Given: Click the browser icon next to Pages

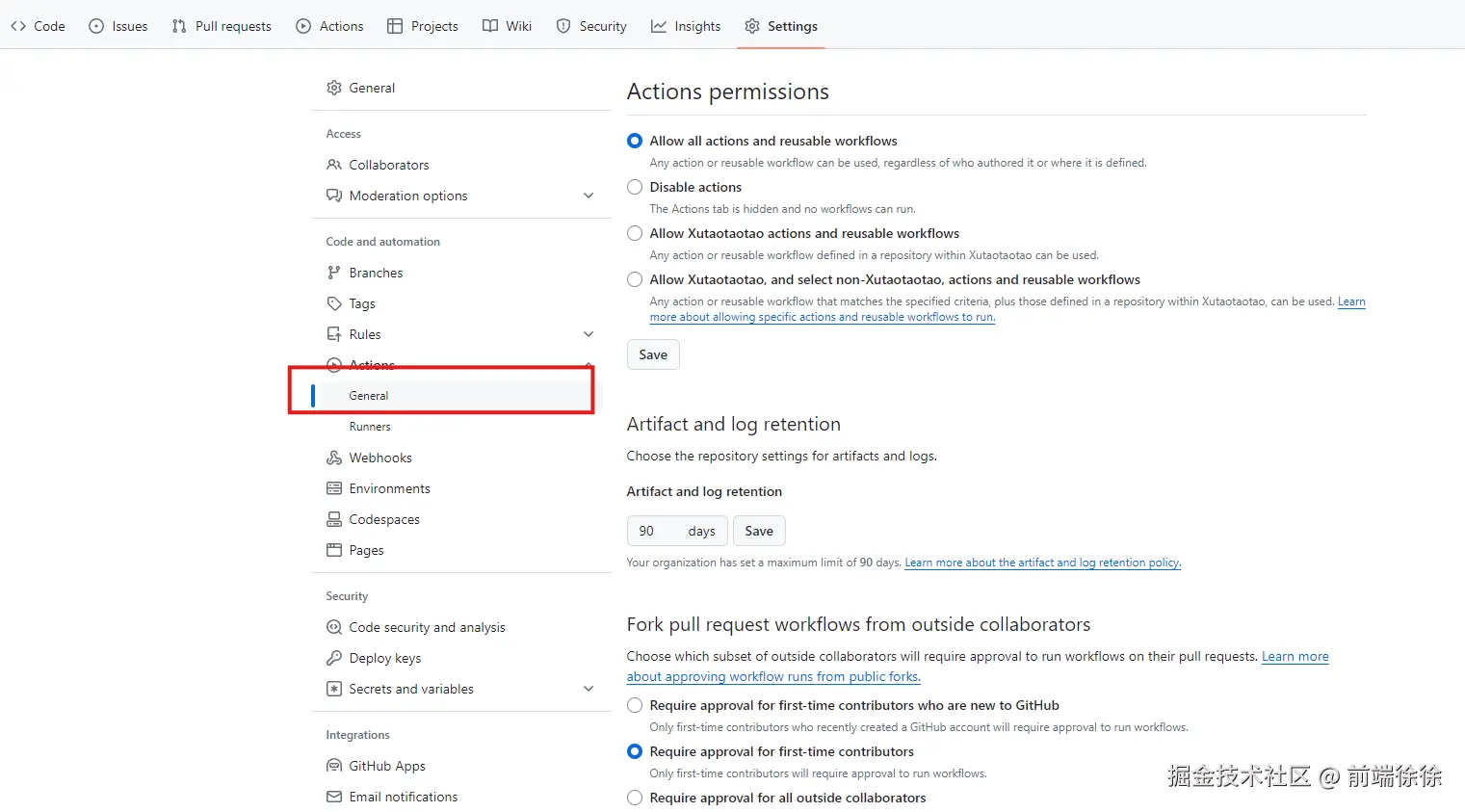Looking at the screenshot, I should point(334,550).
